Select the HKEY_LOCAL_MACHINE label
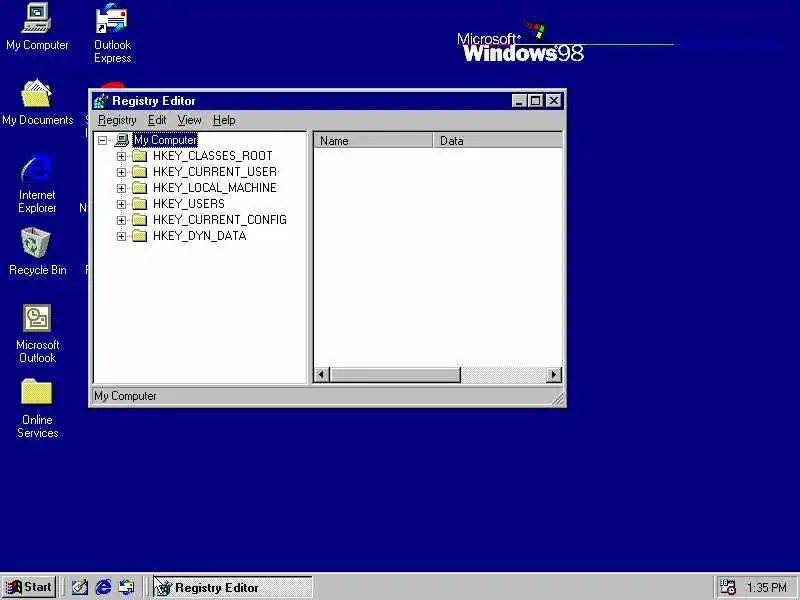800x600 pixels. click(215, 188)
